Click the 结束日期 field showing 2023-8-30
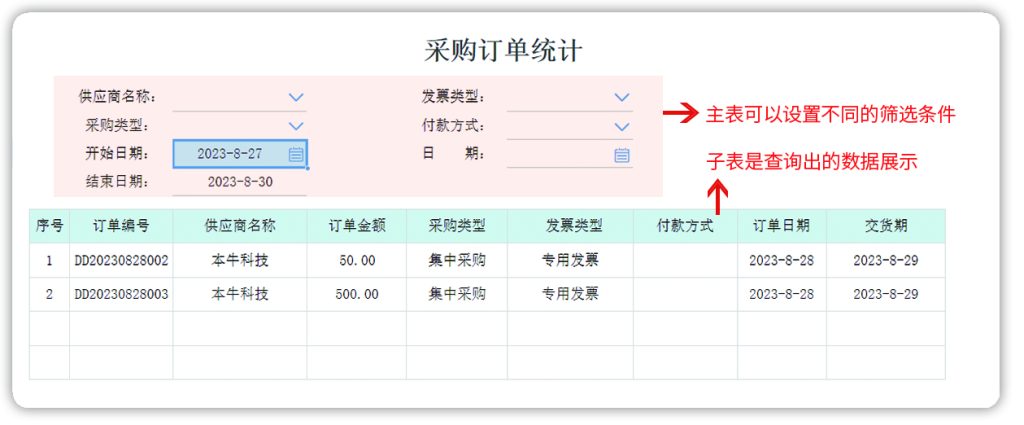Viewport: 1024px width, 425px height. [240, 182]
